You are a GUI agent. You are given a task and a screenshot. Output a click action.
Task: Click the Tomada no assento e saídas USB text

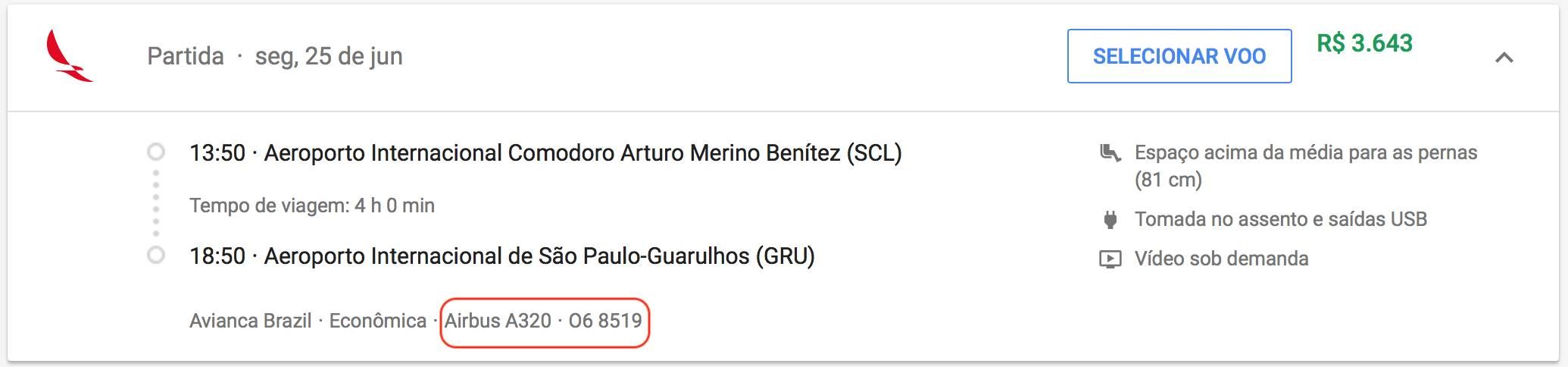click(x=1281, y=220)
